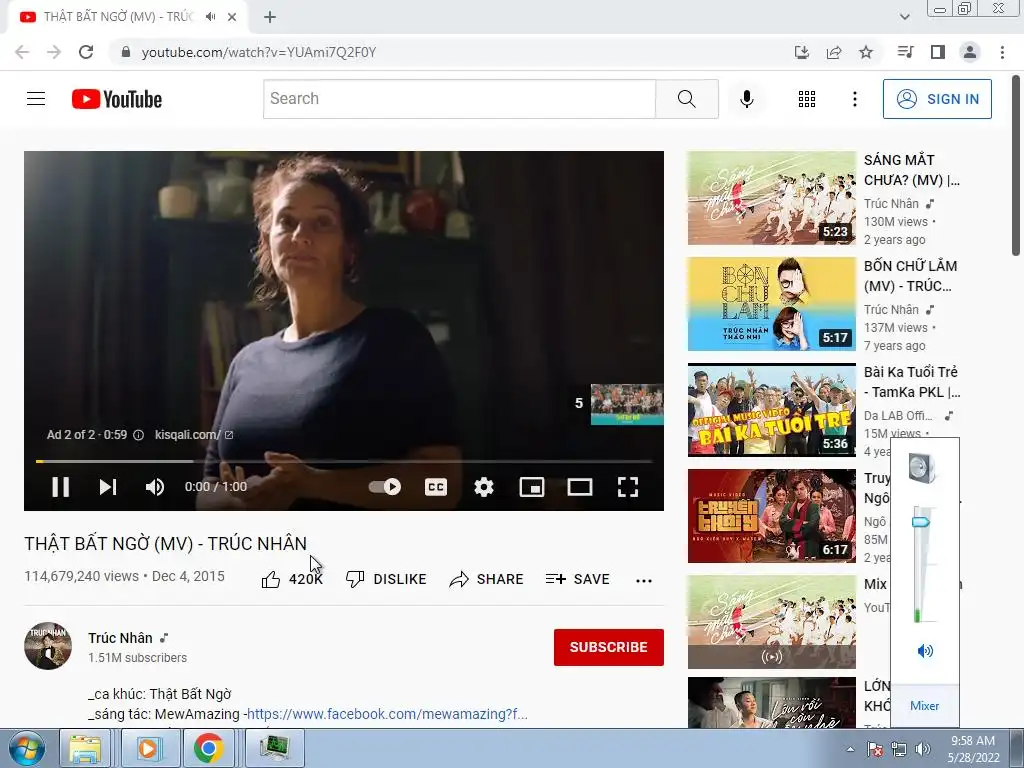Image resolution: width=1024 pixels, height=768 pixels.
Task: Open more actions ellipsis below the video
Action: point(644,581)
